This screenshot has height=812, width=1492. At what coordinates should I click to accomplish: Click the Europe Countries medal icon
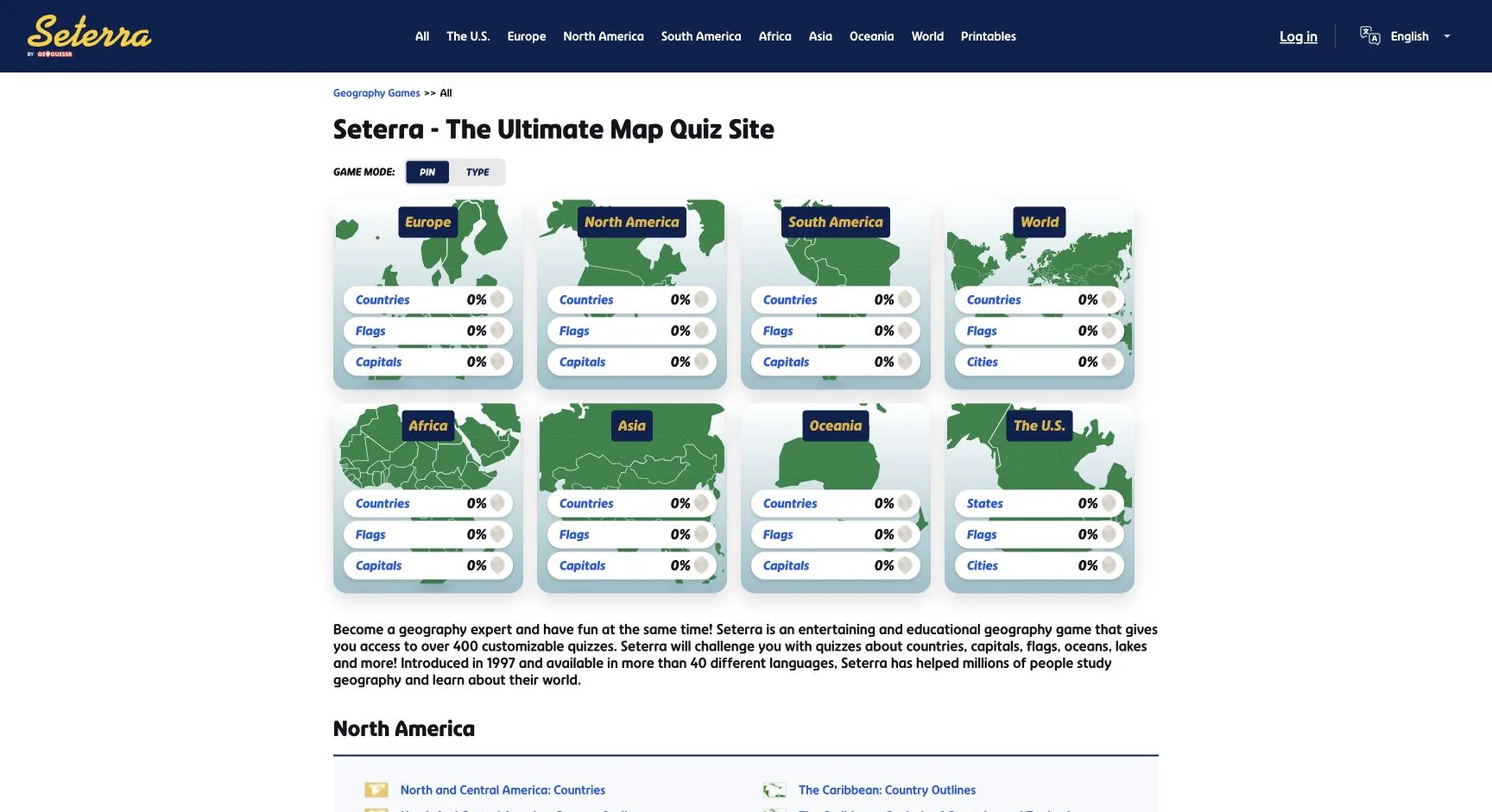[497, 299]
